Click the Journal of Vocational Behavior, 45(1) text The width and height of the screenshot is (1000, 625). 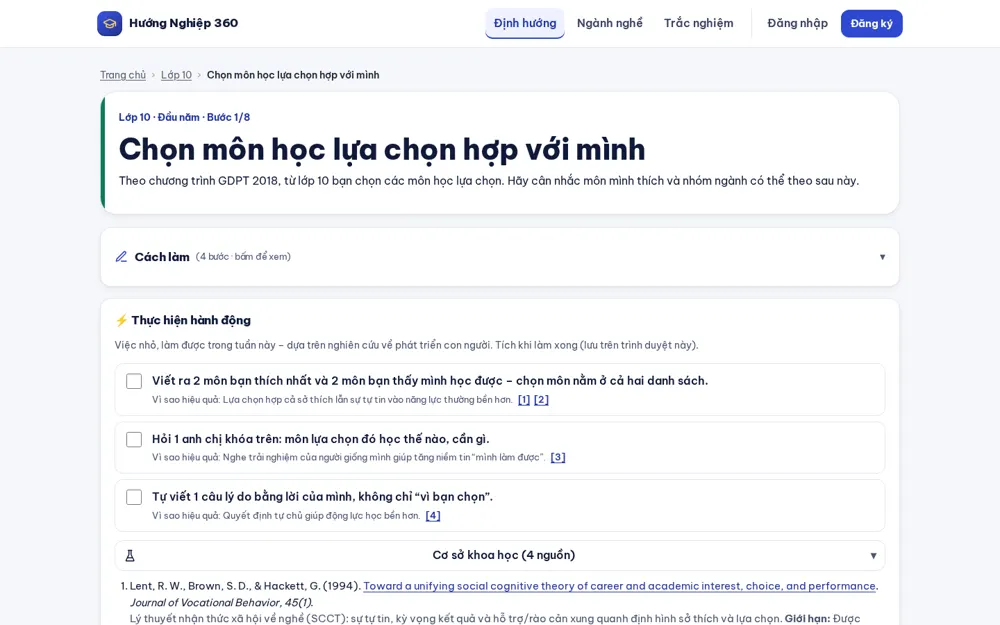[x=221, y=603]
